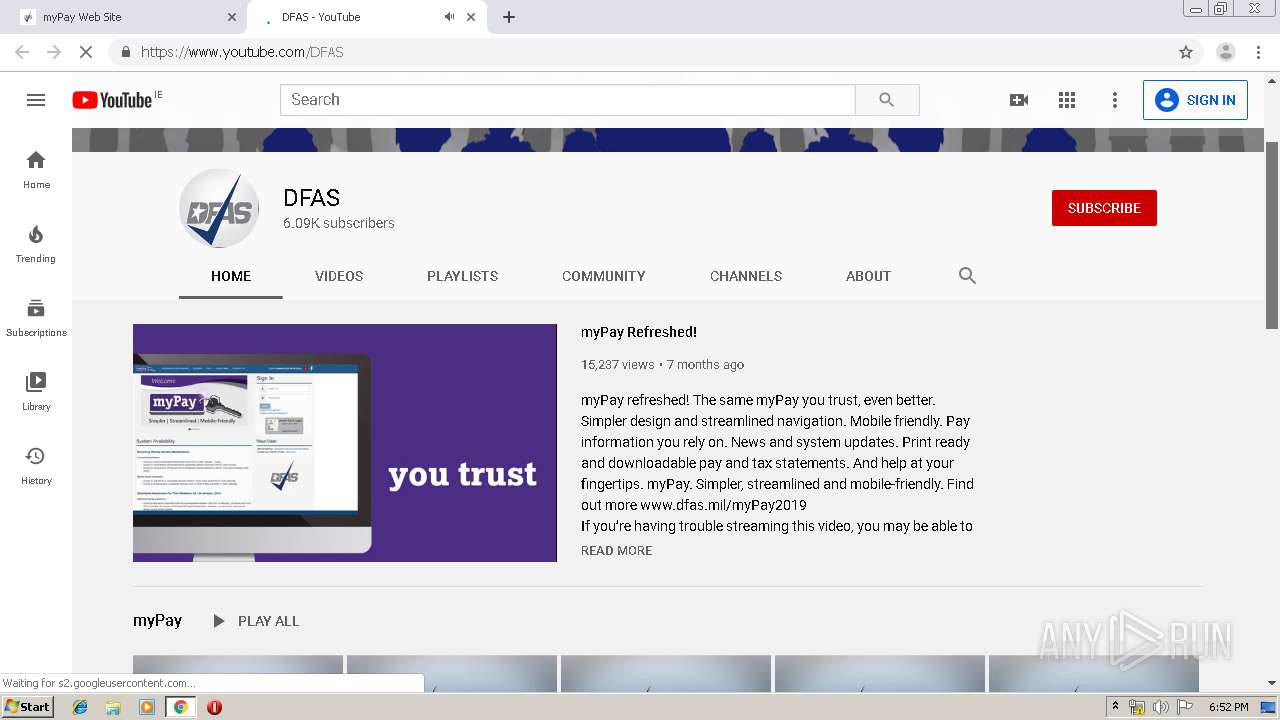Image resolution: width=1280 pixels, height=720 pixels.
Task: Click the search magnifier button
Action: [887, 100]
